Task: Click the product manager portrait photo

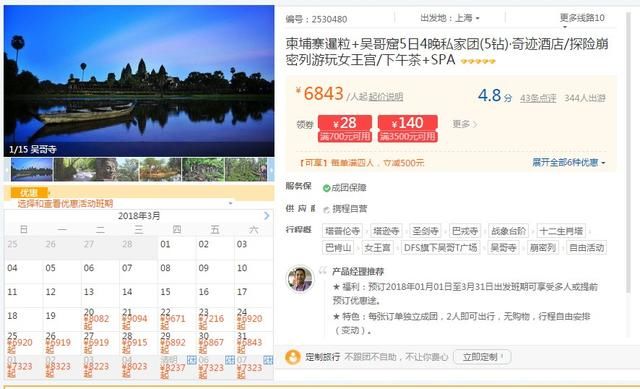Action: pyautogui.click(x=300, y=279)
